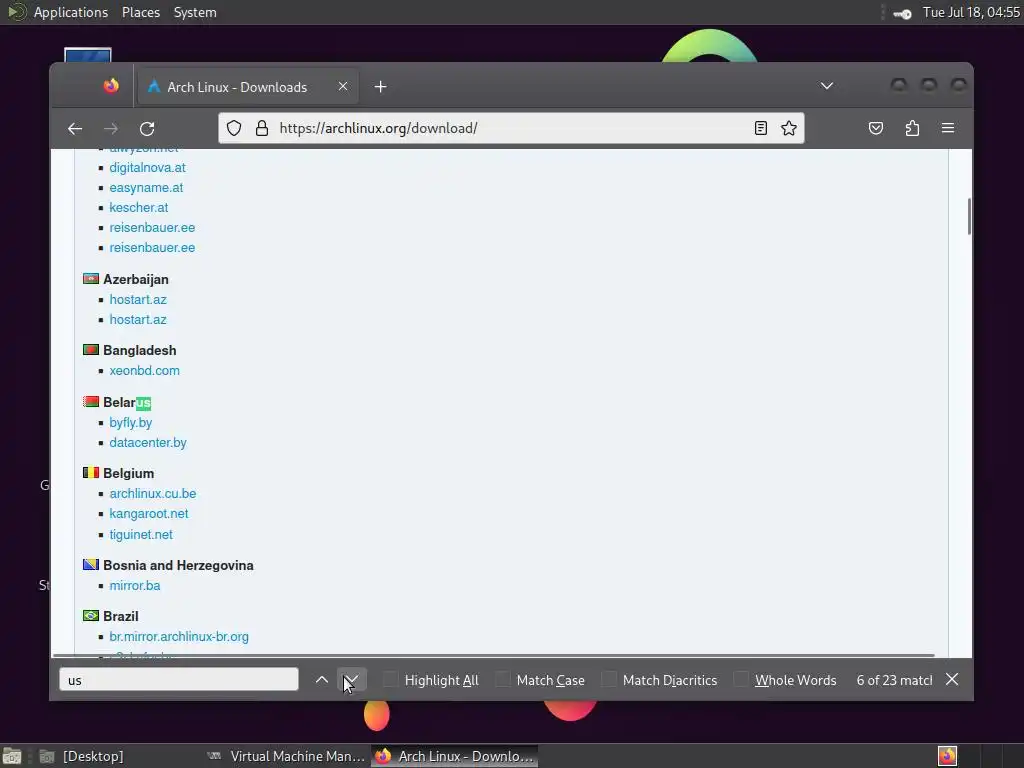Viewport: 1024px width, 768px height.
Task: Reload the Arch Linux download page
Action: [x=147, y=129]
